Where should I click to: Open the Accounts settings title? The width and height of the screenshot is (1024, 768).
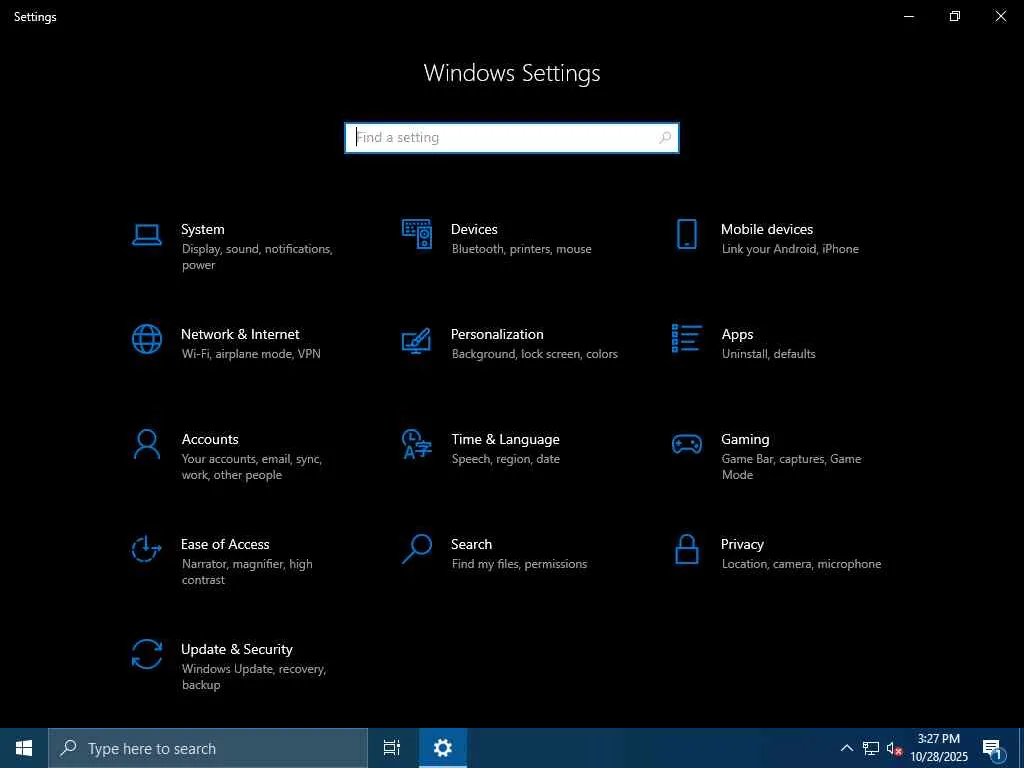pyautogui.click(x=210, y=440)
